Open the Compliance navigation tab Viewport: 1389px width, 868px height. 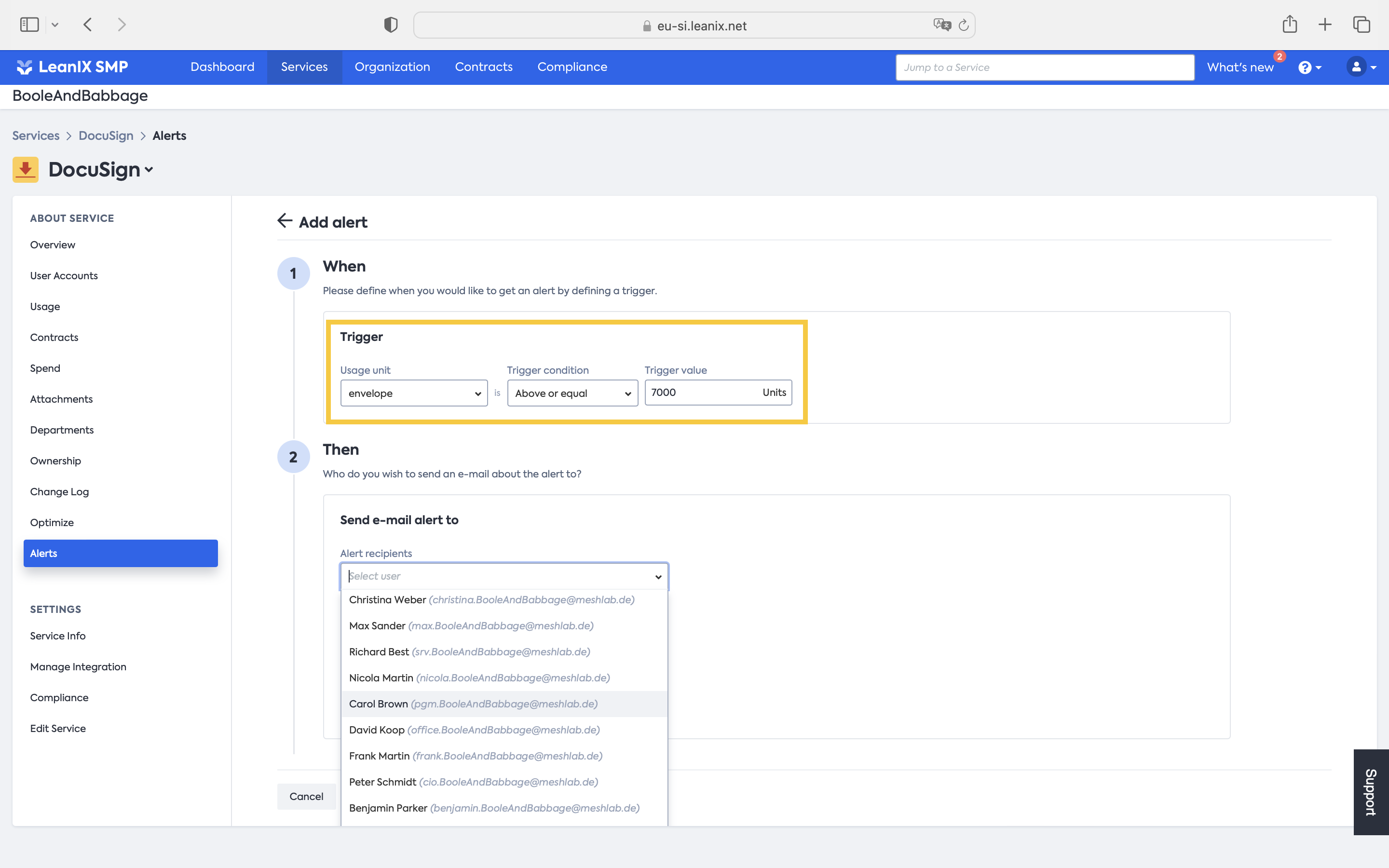572,67
